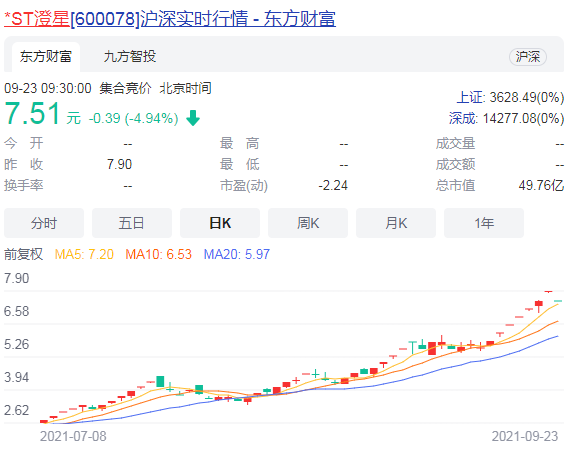The width and height of the screenshot is (574, 449).
Task: Click the 最低 label
Action: pyautogui.click(x=240, y=164)
